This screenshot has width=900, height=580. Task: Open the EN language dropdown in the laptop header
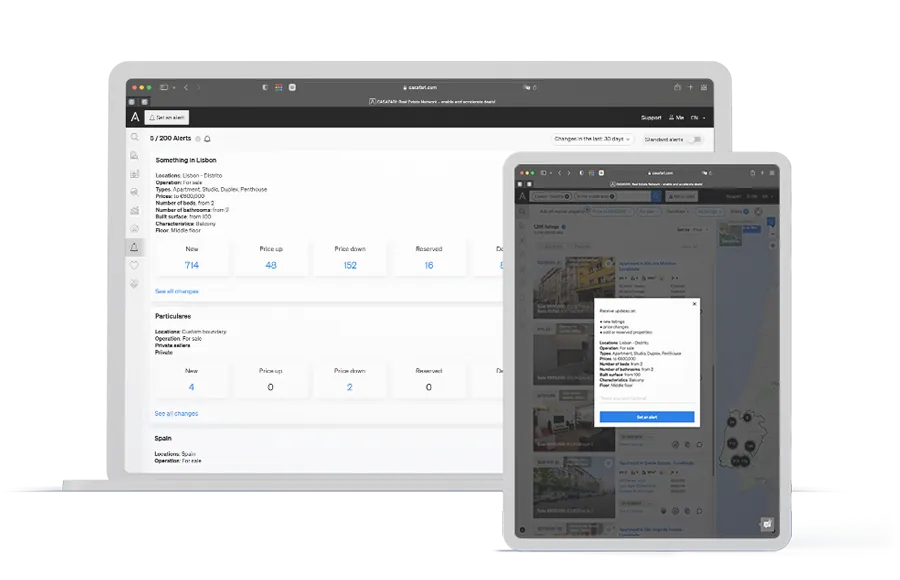(698, 118)
